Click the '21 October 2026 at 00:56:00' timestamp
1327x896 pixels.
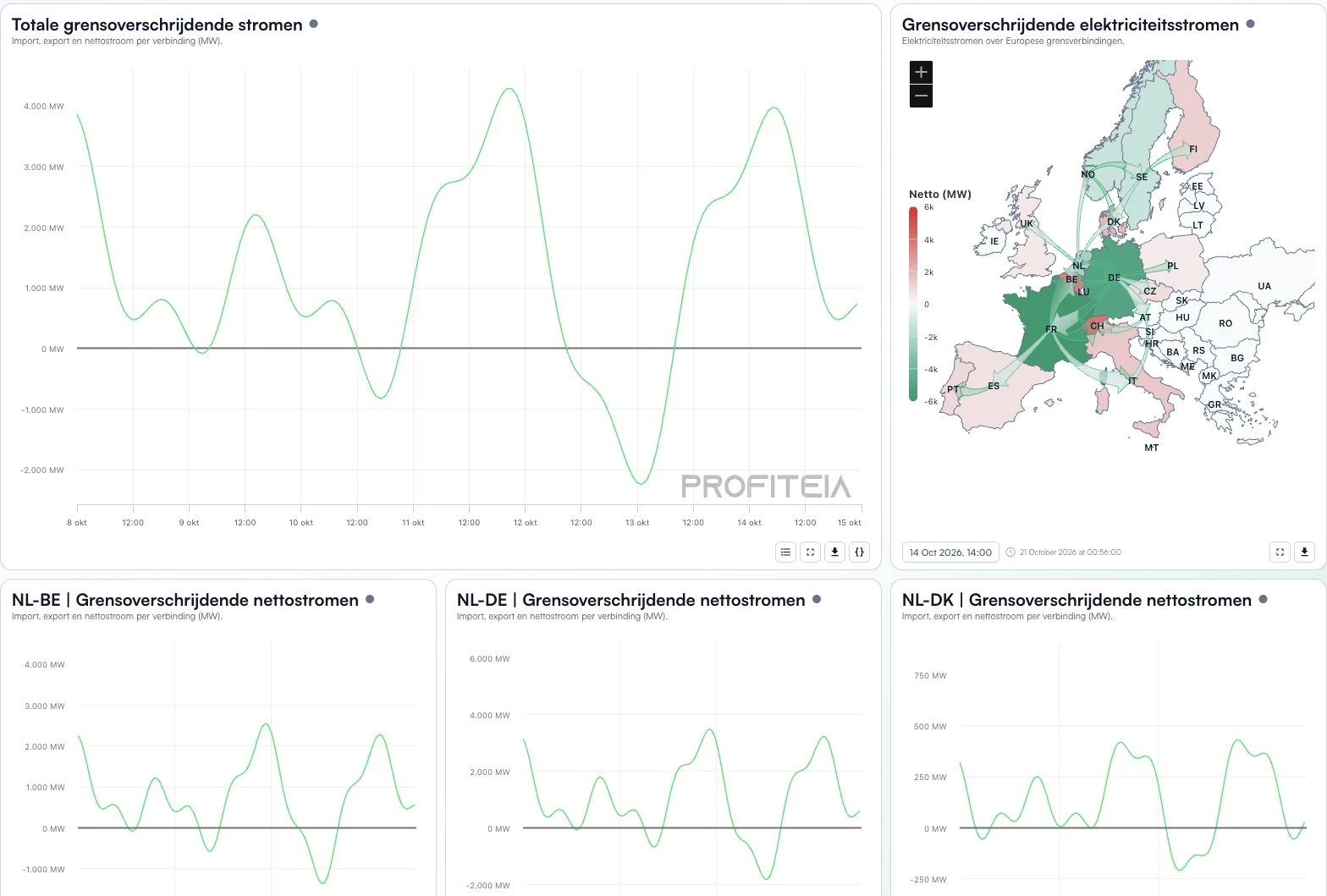[x=1070, y=552]
